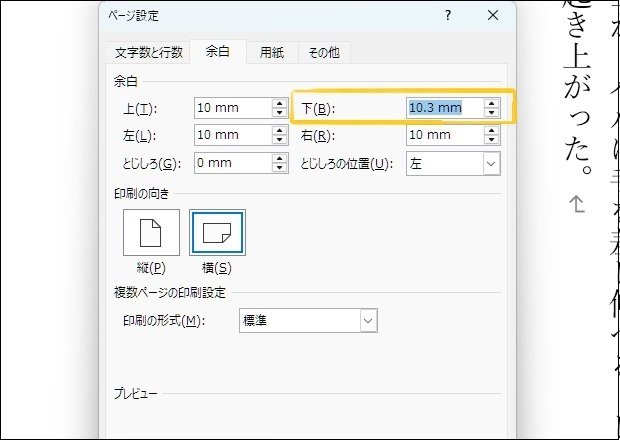Increase the 上(T) top margin with up arrow
The width and height of the screenshot is (620, 440).
click(280, 103)
